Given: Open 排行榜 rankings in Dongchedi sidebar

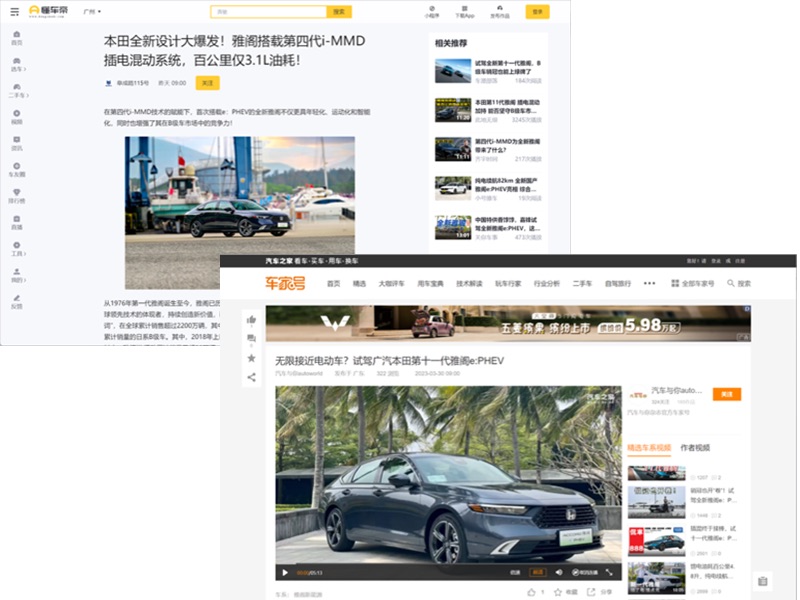Looking at the screenshot, I should pos(17,196).
